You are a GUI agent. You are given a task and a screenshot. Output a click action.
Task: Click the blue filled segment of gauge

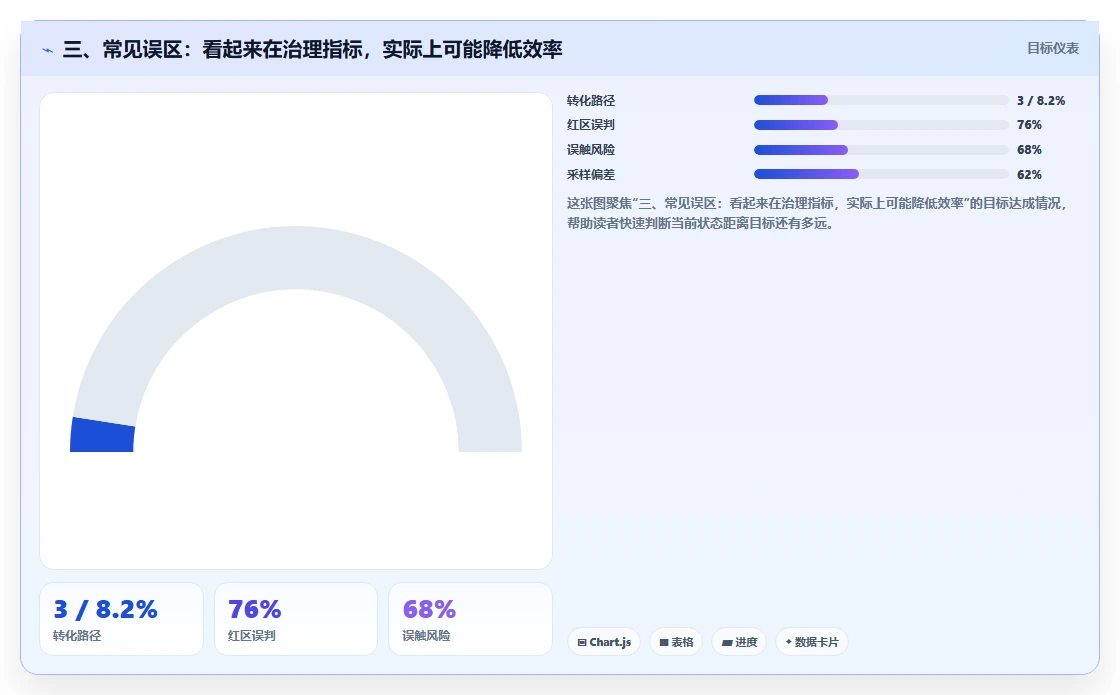(x=102, y=436)
